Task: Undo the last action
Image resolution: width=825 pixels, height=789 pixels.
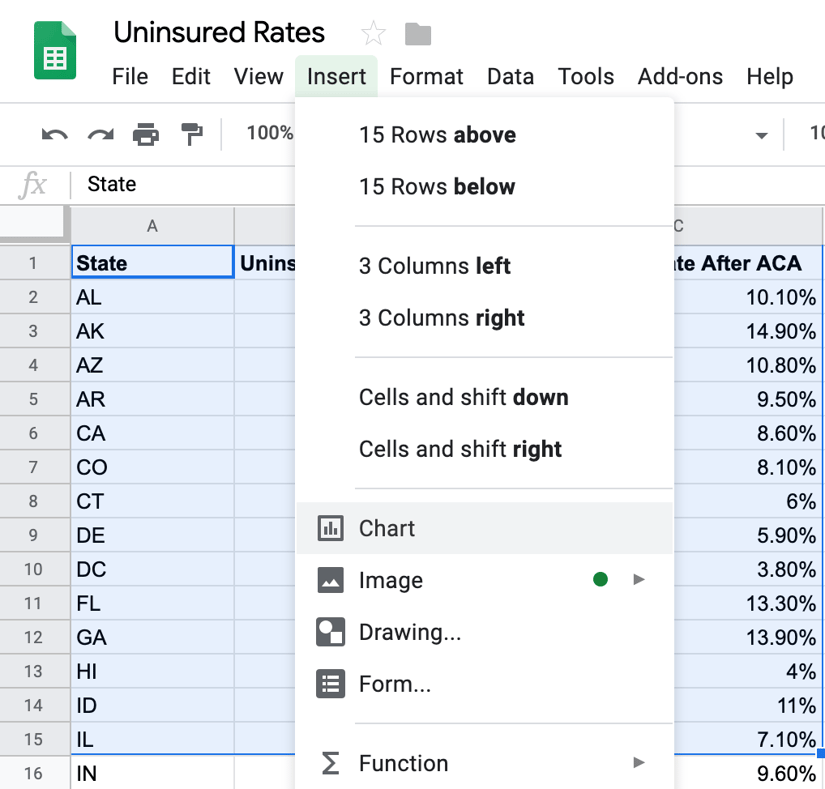Action: pos(53,134)
